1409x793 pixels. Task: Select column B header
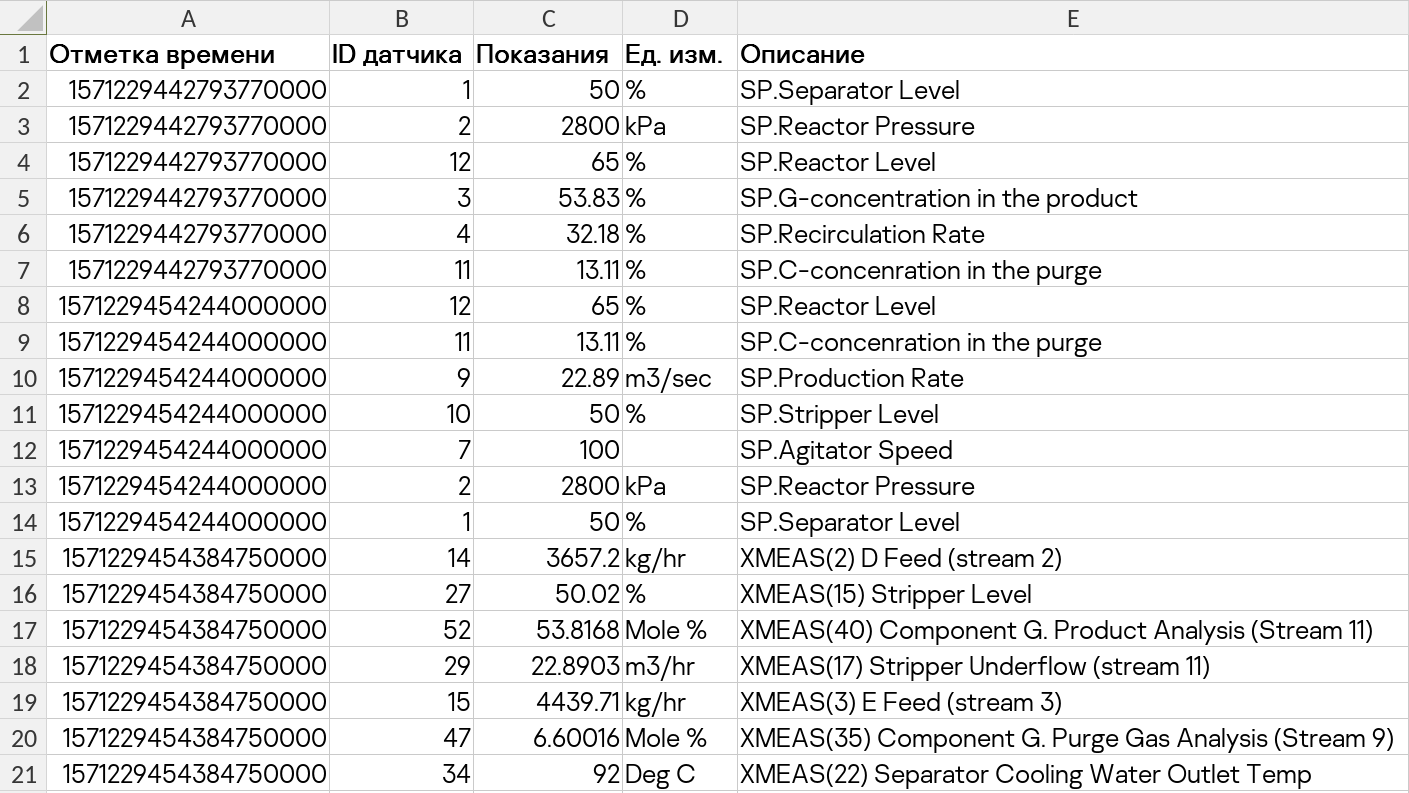click(401, 18)
